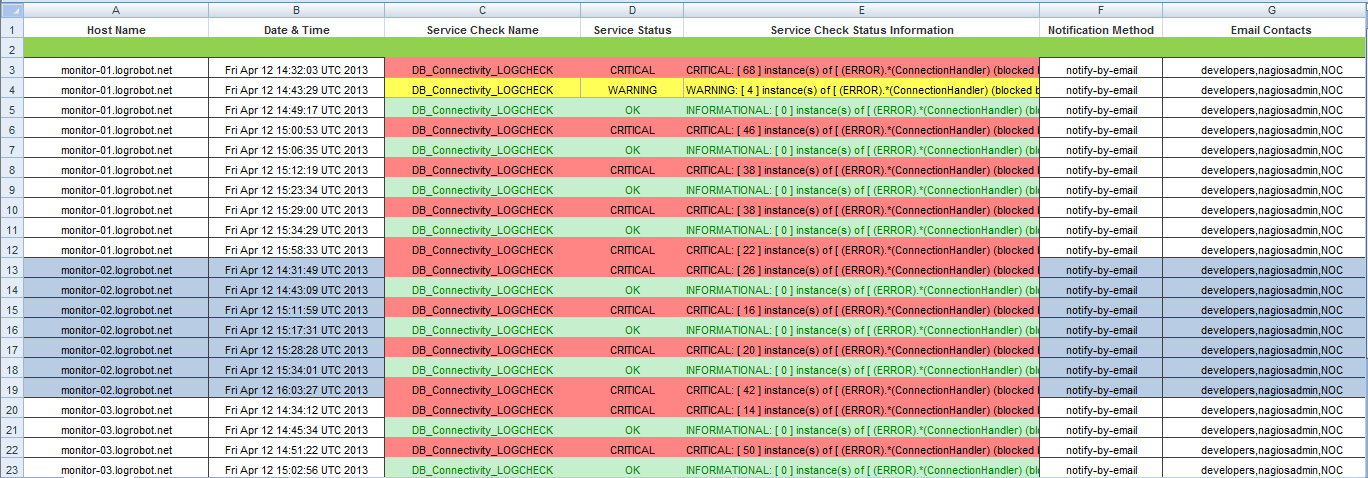
Task: Click notify-by-email cell in row 3
Action: click(1100, 70)
